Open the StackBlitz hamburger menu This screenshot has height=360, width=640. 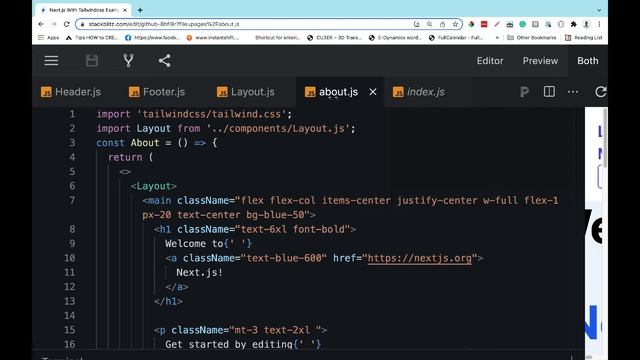tap(51, 61)
